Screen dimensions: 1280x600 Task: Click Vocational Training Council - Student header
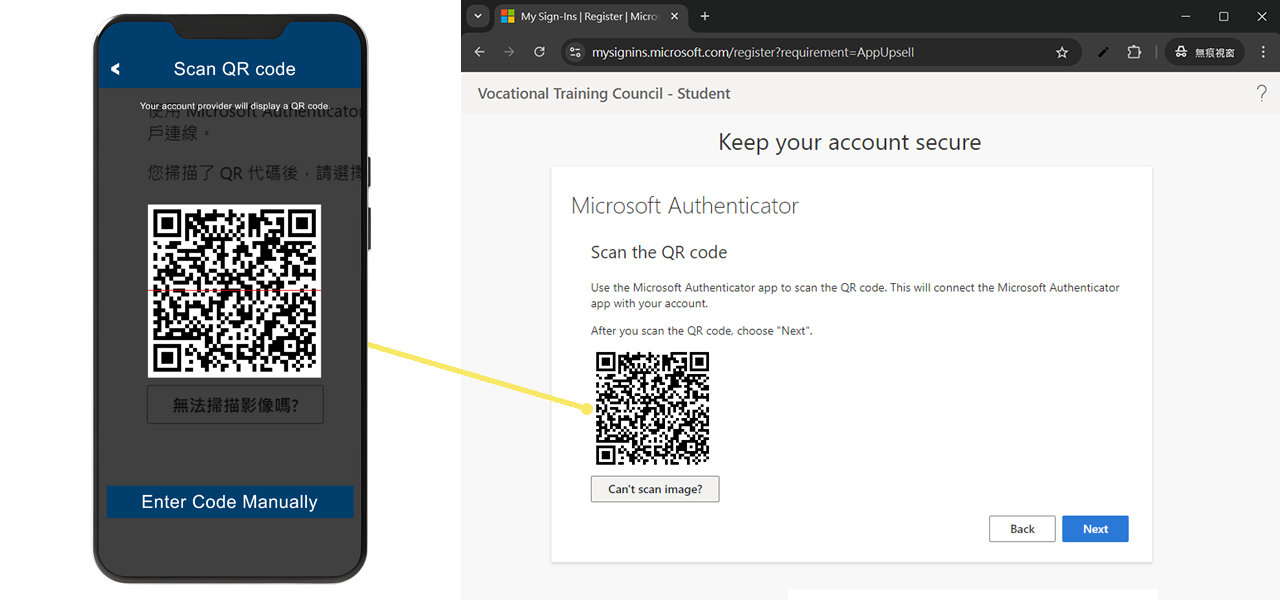coord(604,93)
